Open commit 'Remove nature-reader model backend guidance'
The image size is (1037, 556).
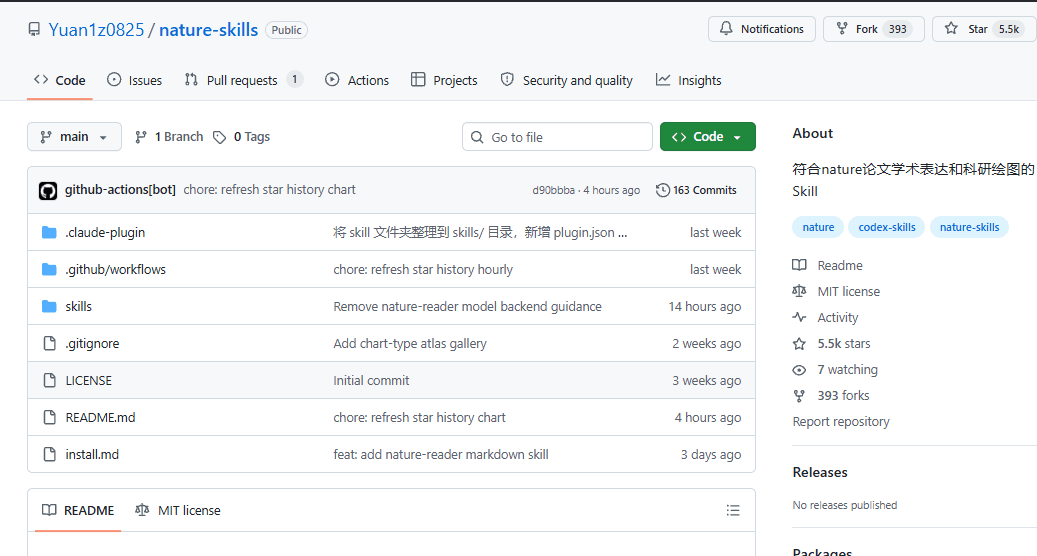tap(468, 307)
